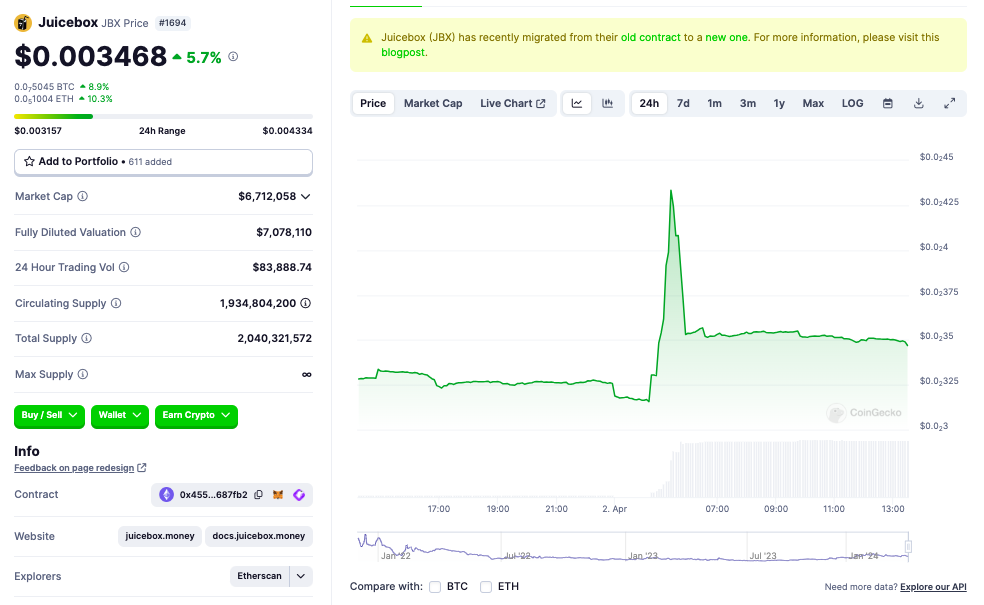Select the 7d time range

coord(683,103)
